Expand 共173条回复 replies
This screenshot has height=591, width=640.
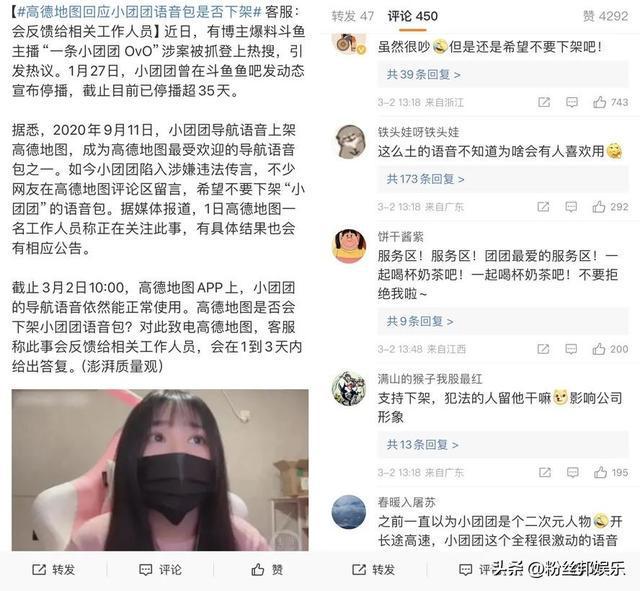point(425,179)
